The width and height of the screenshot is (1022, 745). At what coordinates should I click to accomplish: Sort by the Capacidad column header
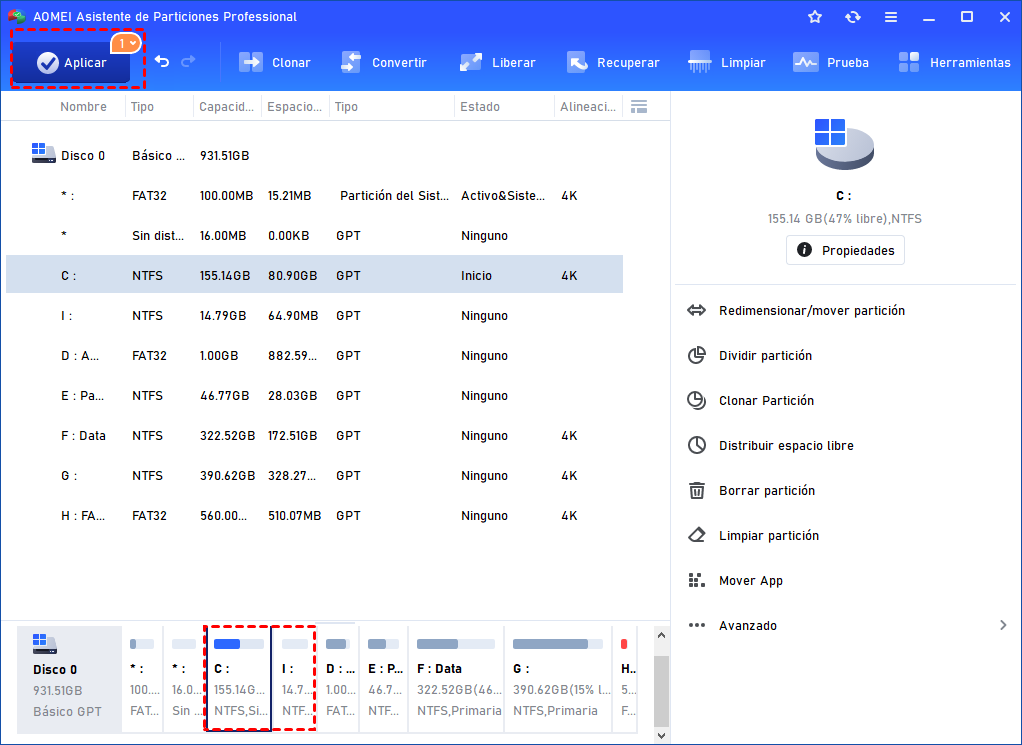click(x=226, y=107)
